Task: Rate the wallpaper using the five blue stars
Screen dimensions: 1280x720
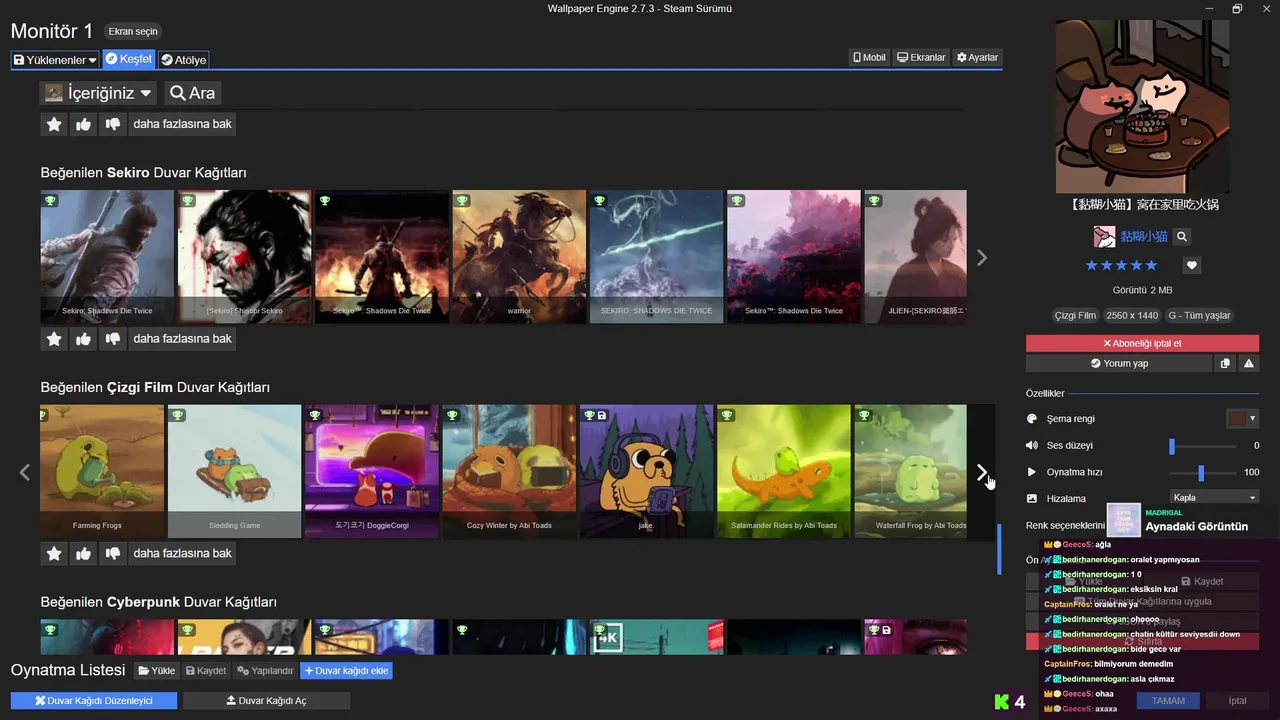Action: (x=1121, y=266)
